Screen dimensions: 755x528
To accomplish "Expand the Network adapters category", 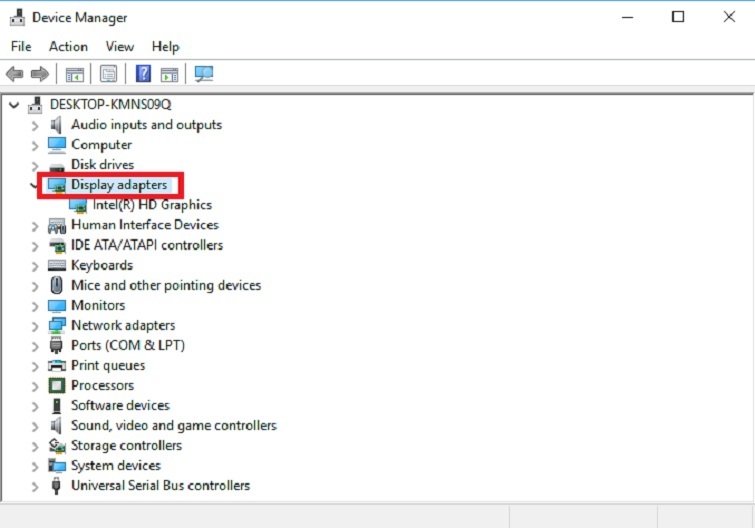I will click(x=35, y=325).
